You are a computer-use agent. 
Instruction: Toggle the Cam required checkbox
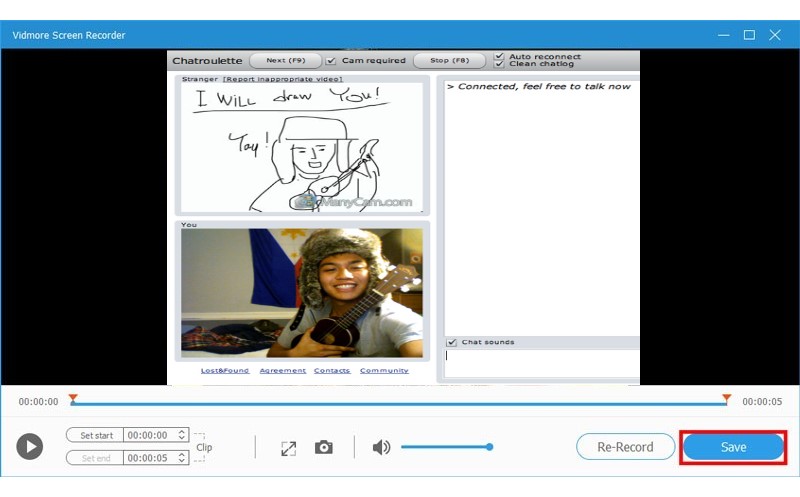(x=331, y=61)
